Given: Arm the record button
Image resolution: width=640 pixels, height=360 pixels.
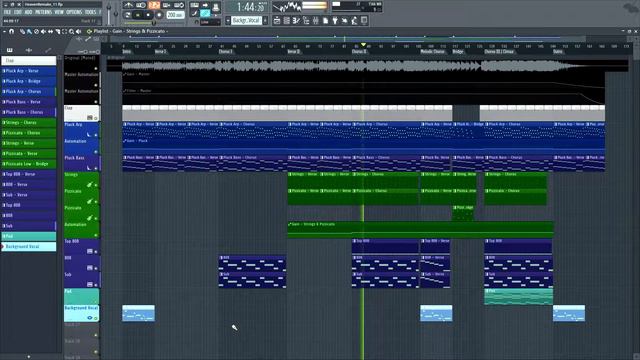Looking at the screenshot, I should (159, 15).
